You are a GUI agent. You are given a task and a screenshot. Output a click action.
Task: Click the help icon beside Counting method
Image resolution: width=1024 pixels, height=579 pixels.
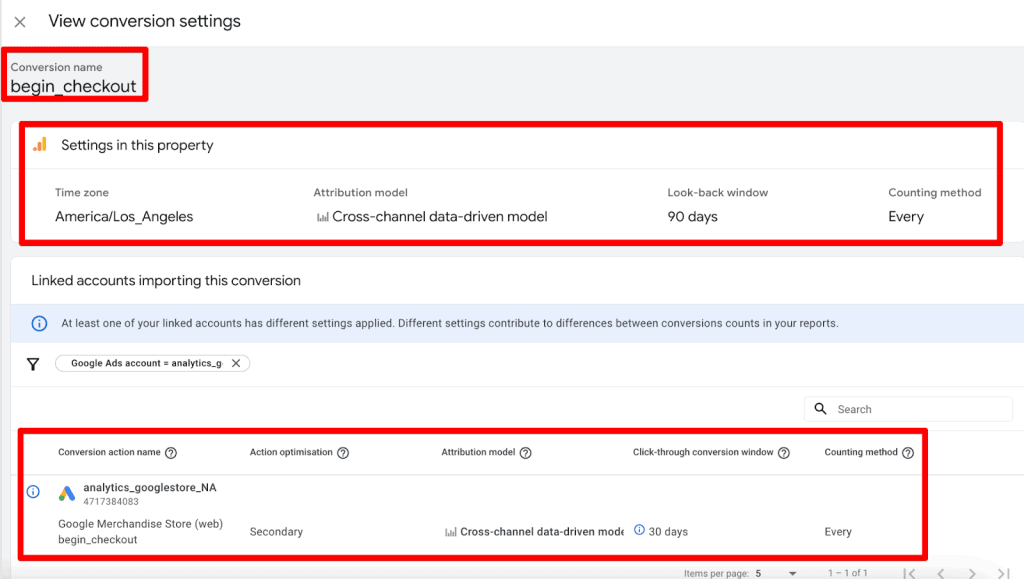(x=907, y=452)
